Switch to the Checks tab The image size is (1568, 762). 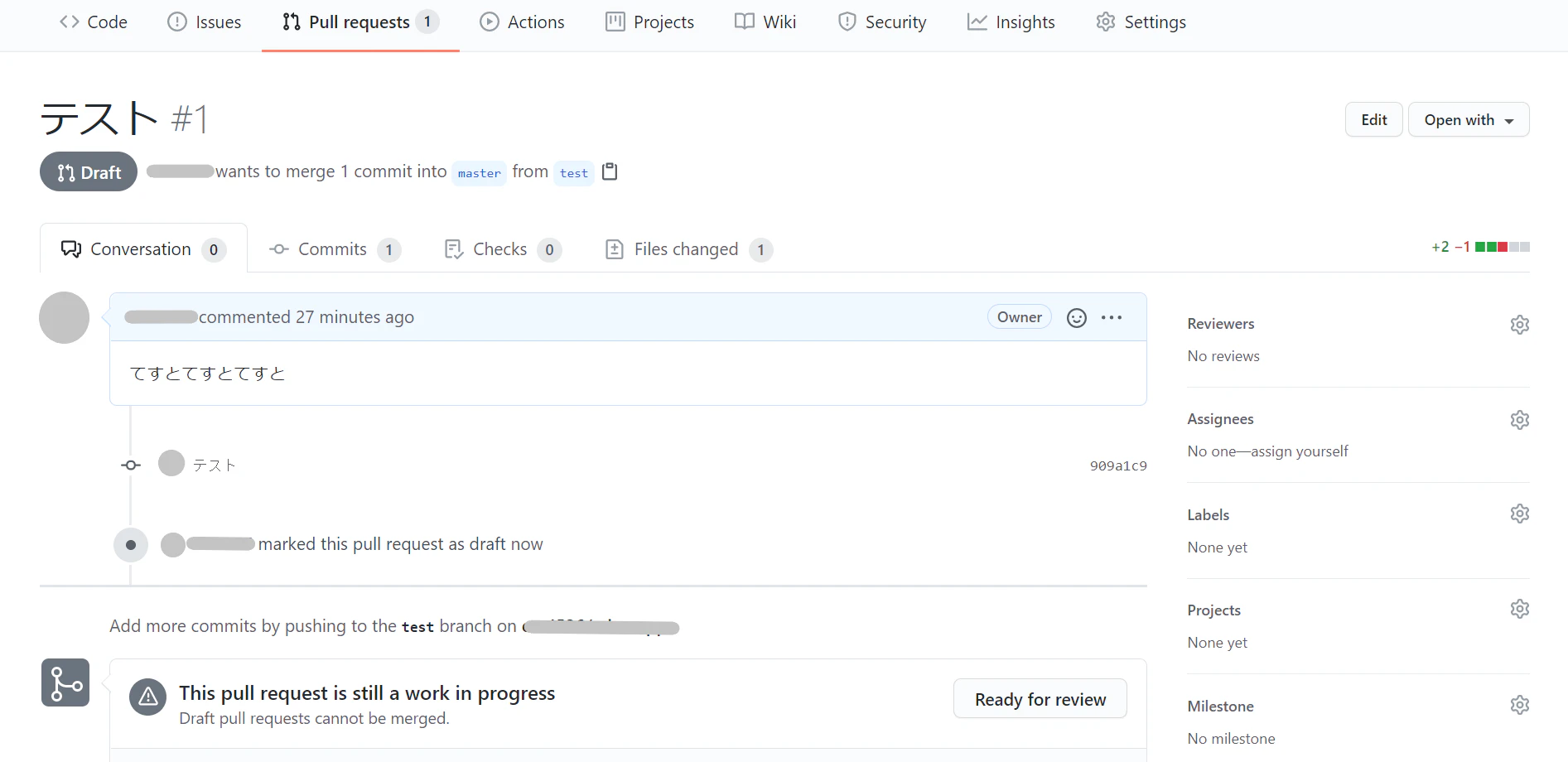(503, 249)
